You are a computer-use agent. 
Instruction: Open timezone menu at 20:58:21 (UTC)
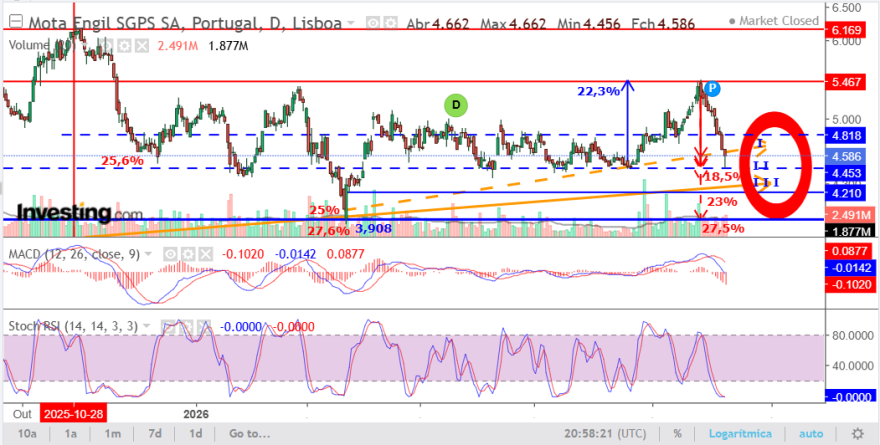pyautogui.click(x=605, y=433)
